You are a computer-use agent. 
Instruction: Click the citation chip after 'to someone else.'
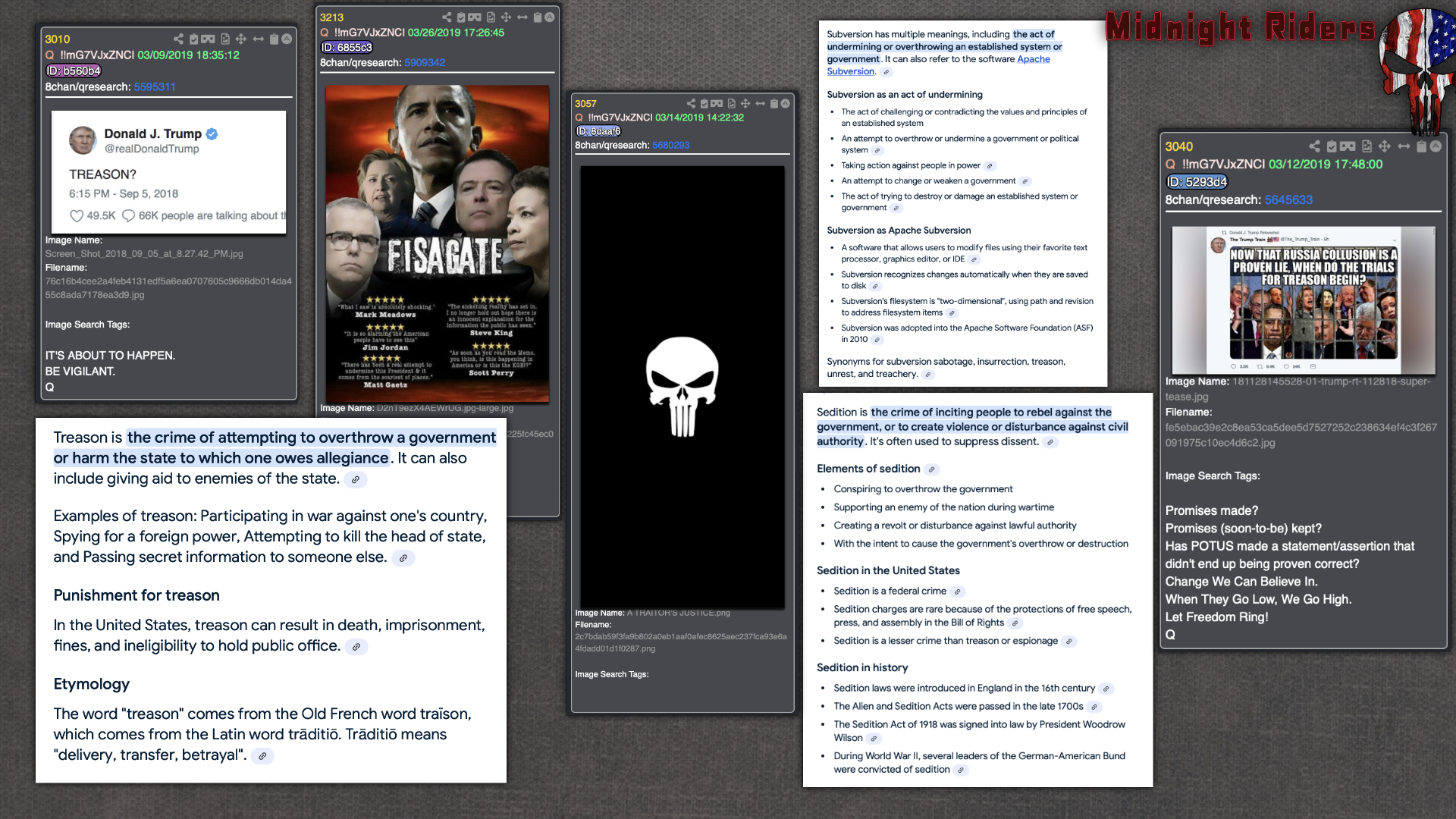[x=403, y=558]
